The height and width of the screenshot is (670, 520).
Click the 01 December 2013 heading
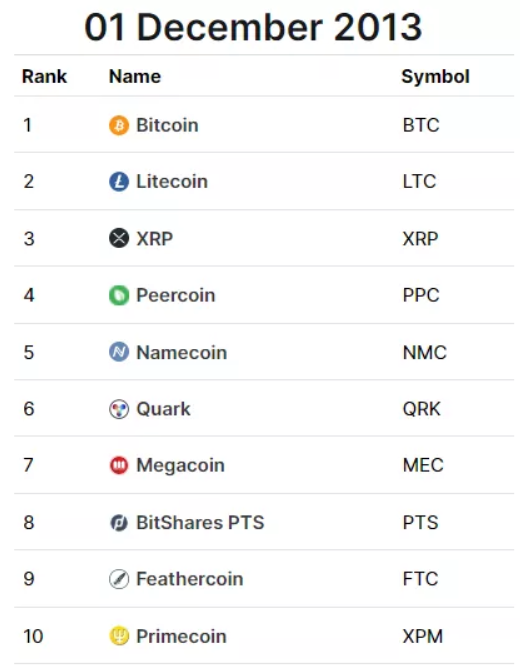253,27
